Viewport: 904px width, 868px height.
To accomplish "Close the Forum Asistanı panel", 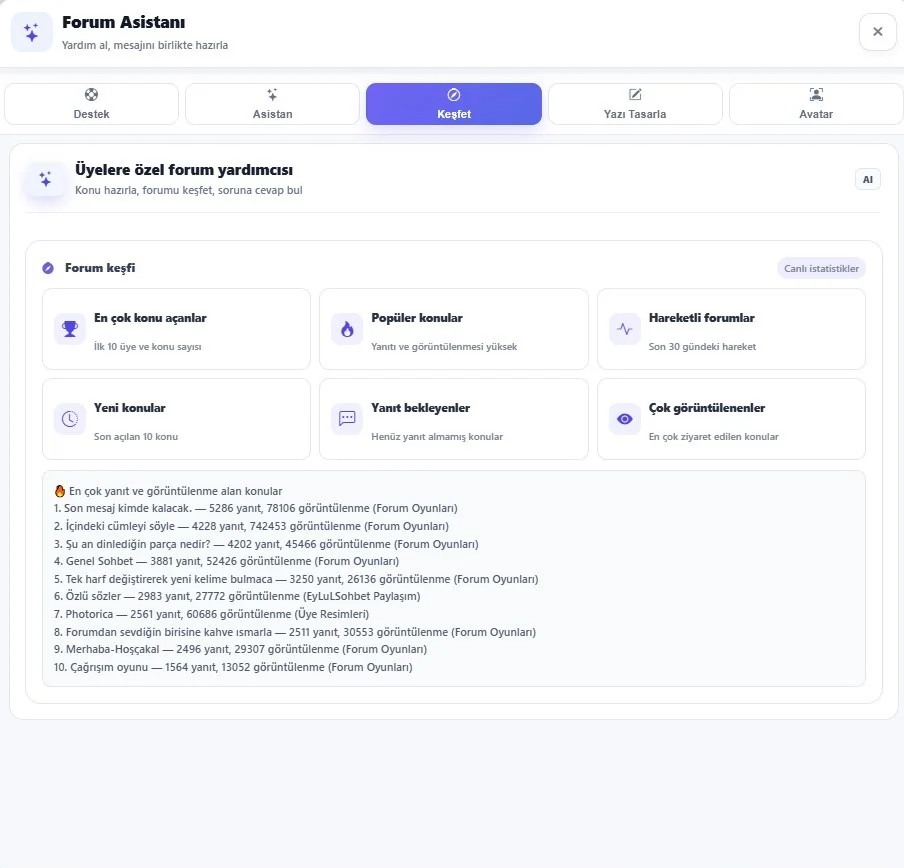I will point(877,32).
